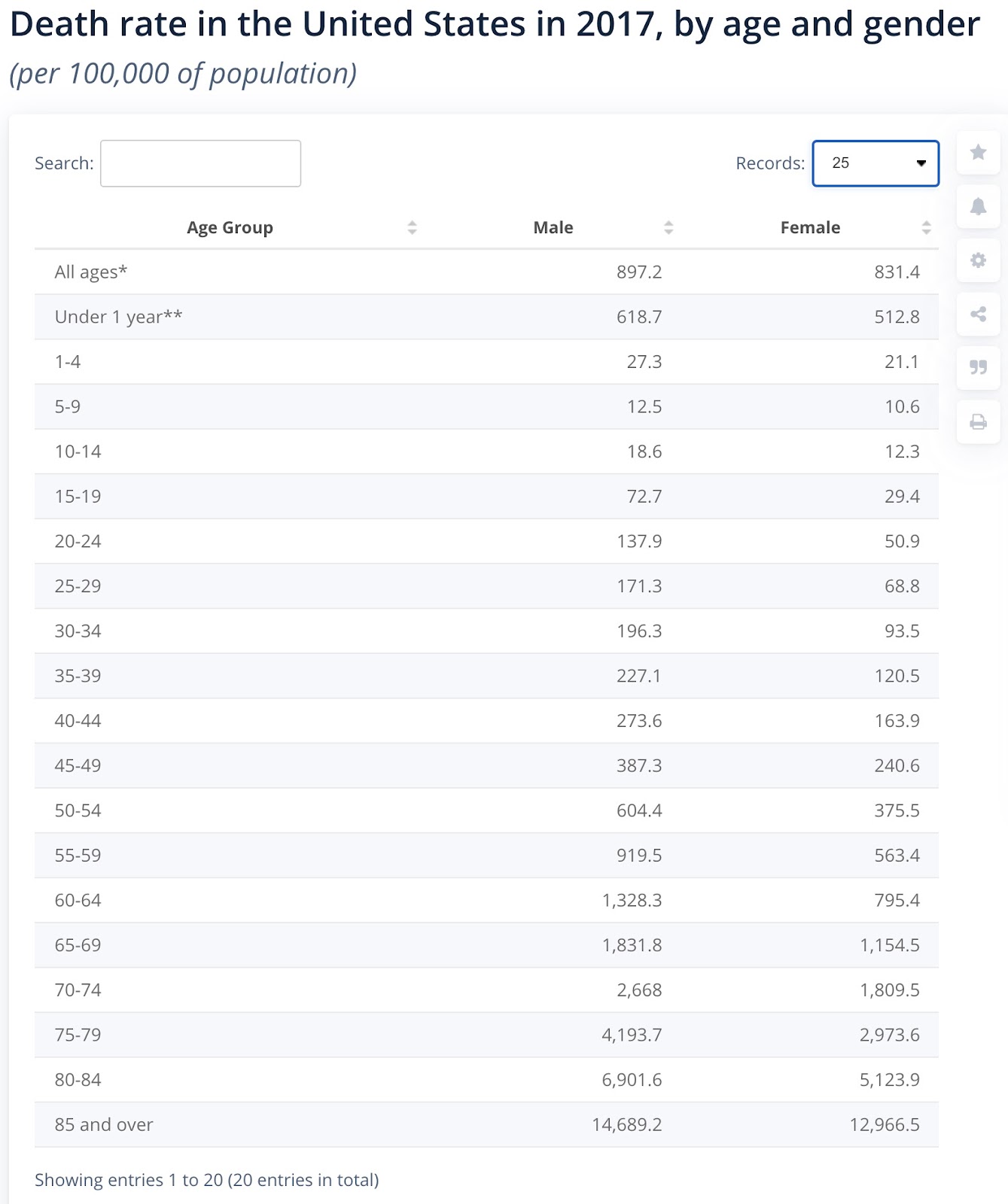Click the chart title heading text
This screenshot has width=1008, height=1204.
click(x=495, y=24)
